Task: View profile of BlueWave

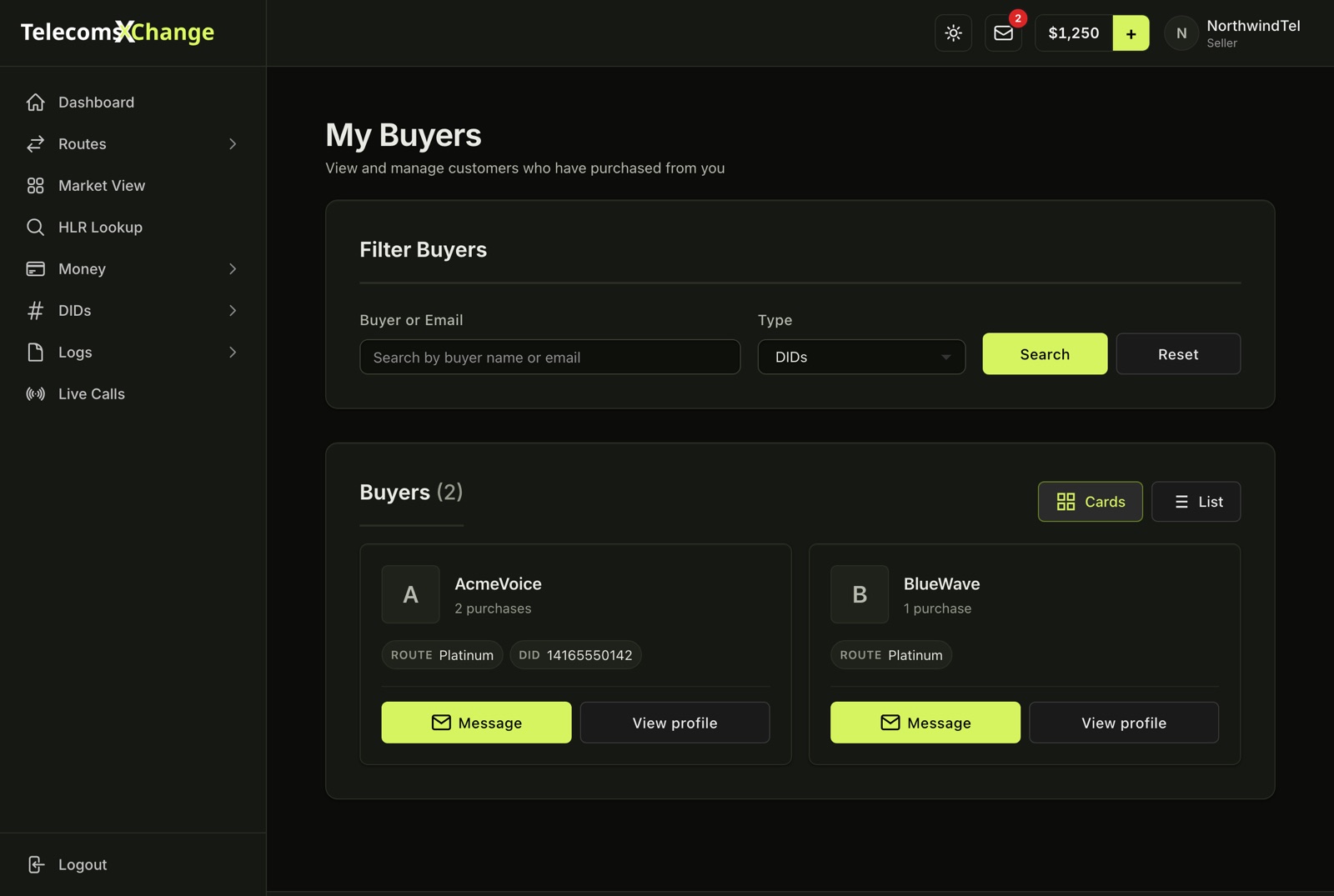Action: coord(1124,723)
